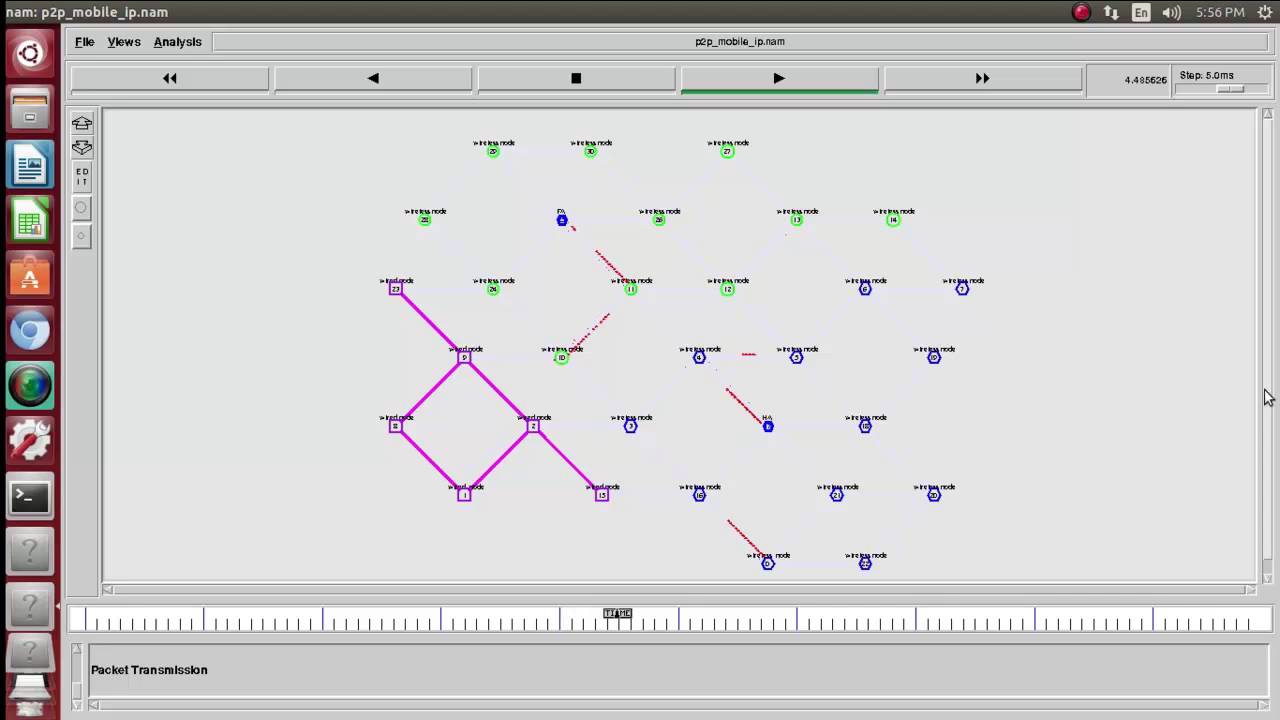
Task: Select wired node 8
Action: point(396,426)
